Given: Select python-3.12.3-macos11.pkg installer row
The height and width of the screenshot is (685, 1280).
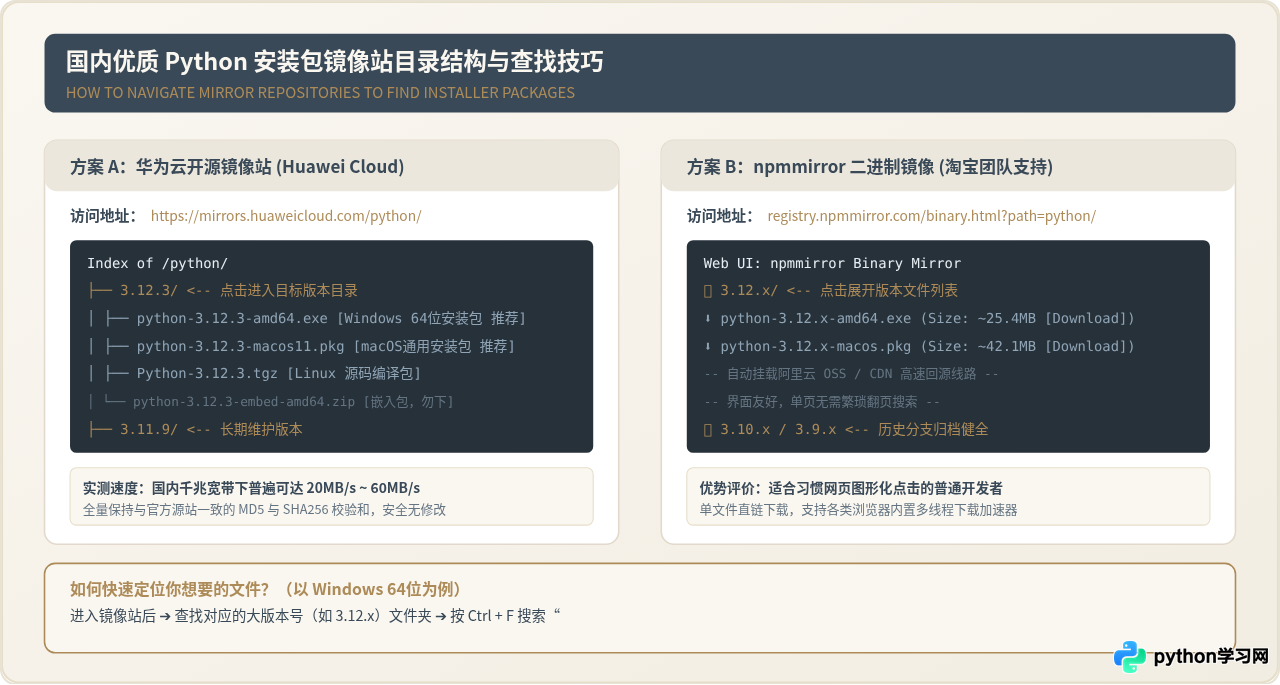Looking at the screenshot, I should point(326,346).
